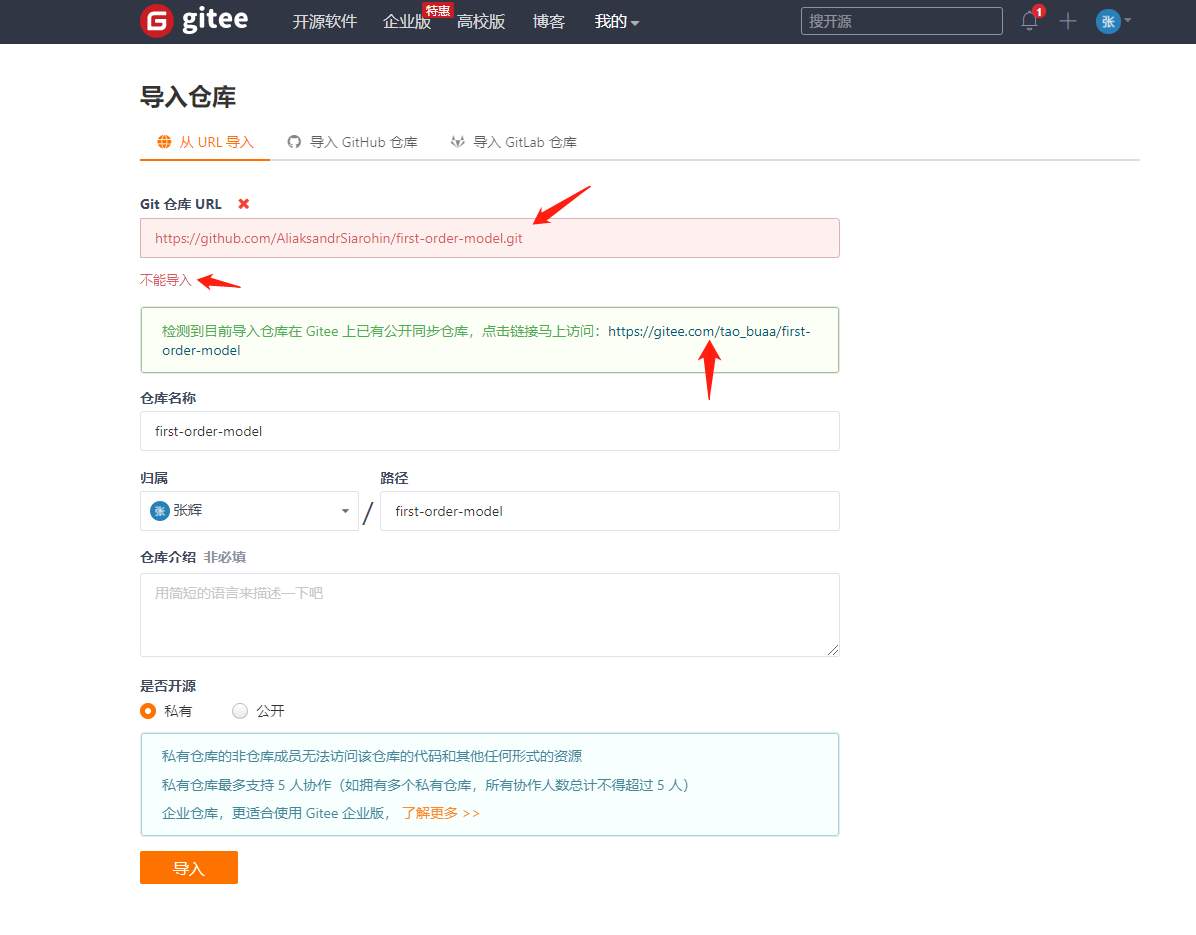Click the 私有仓库的非仓库成员无法访问 line
This screenshot has height=935, width=1196.
371,756
